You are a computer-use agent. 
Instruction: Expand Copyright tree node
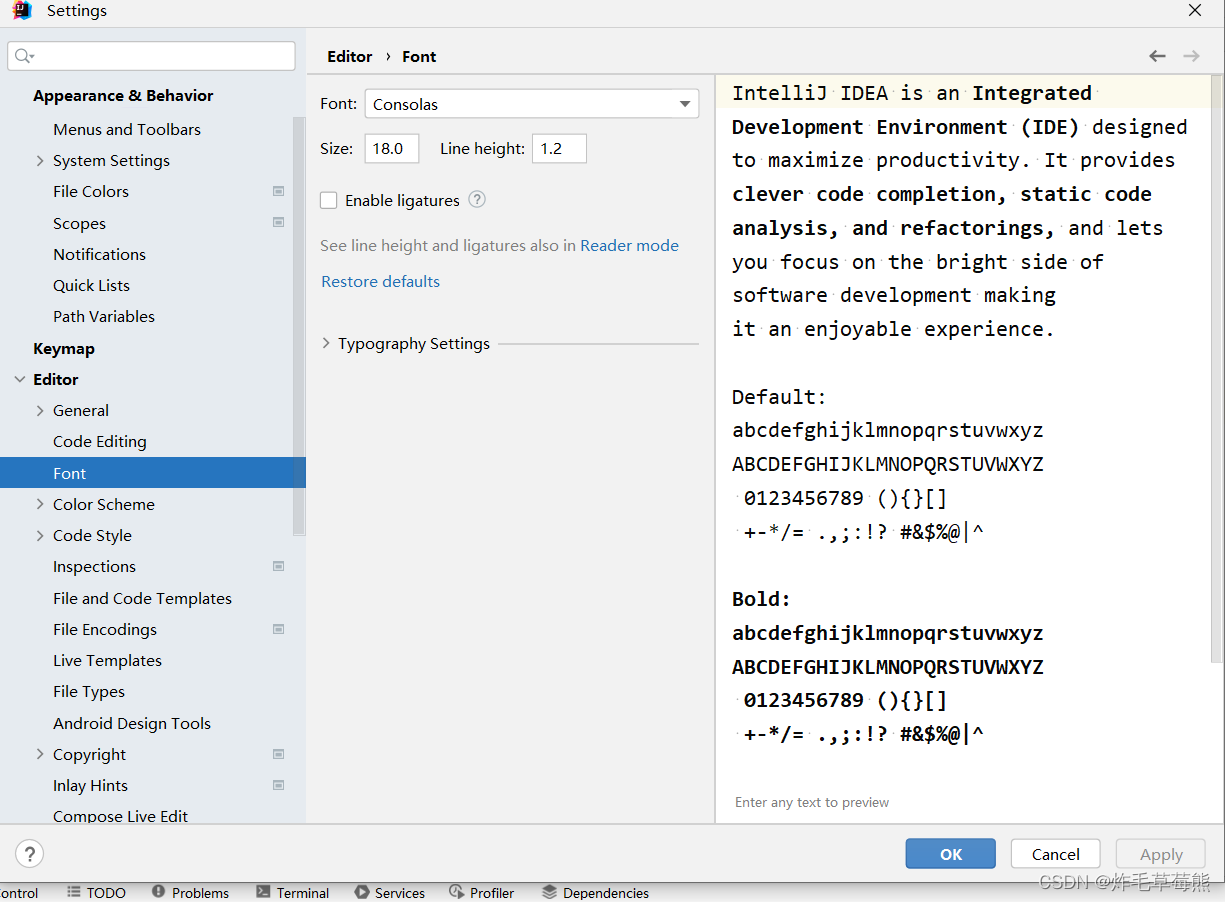coord(40,754)
